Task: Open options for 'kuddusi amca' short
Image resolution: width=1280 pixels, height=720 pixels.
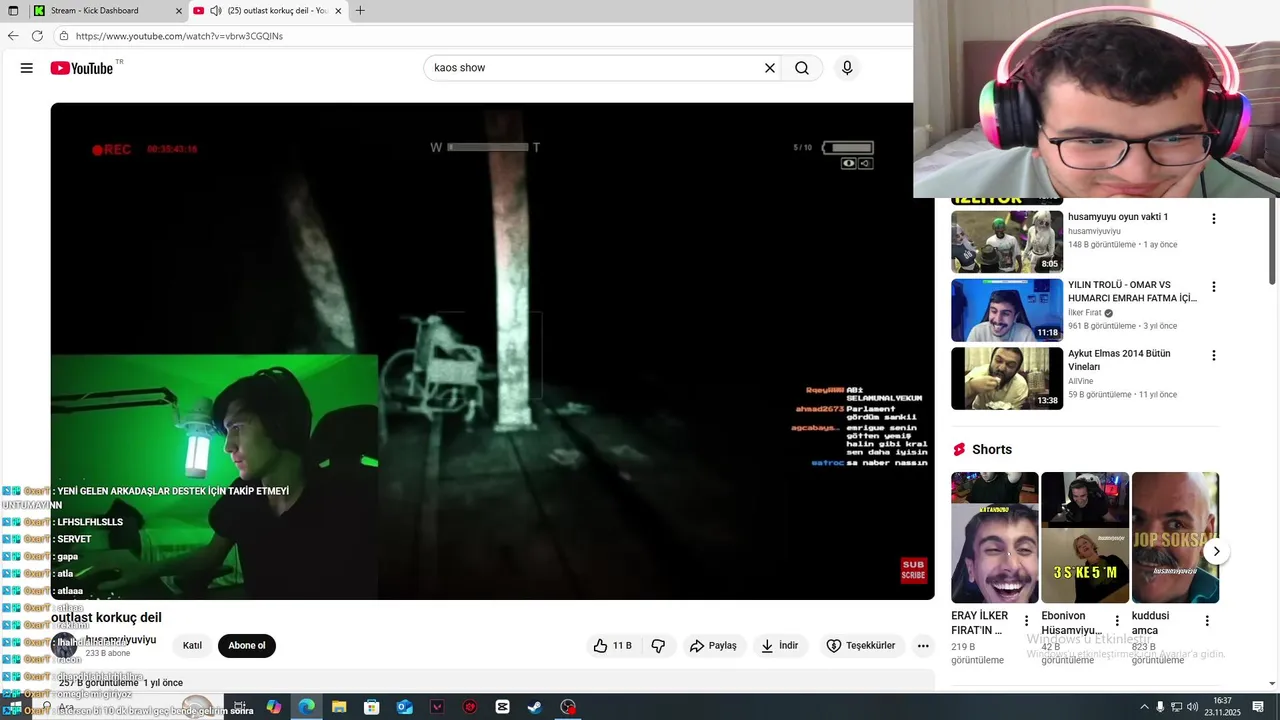Action: [x=1207, y=621]
